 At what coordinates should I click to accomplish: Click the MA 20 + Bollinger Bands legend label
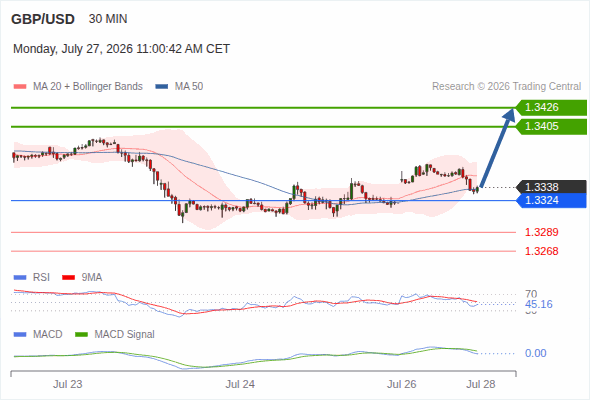tap(88, 87)
